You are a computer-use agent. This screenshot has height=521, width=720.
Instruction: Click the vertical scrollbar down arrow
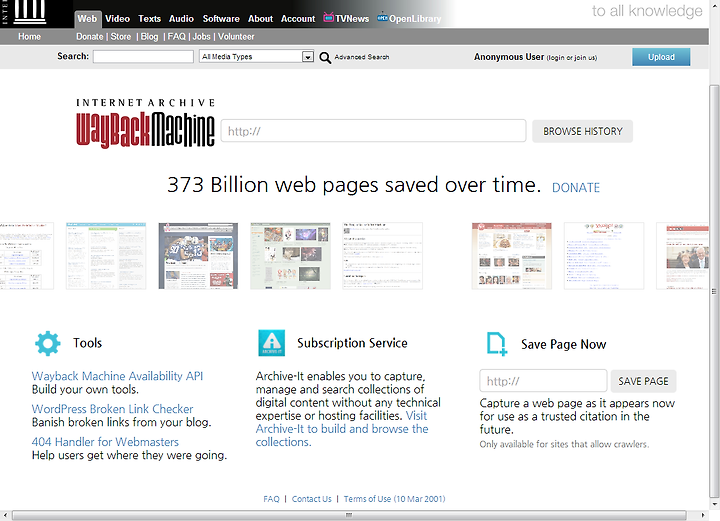[x=714, y=504]
